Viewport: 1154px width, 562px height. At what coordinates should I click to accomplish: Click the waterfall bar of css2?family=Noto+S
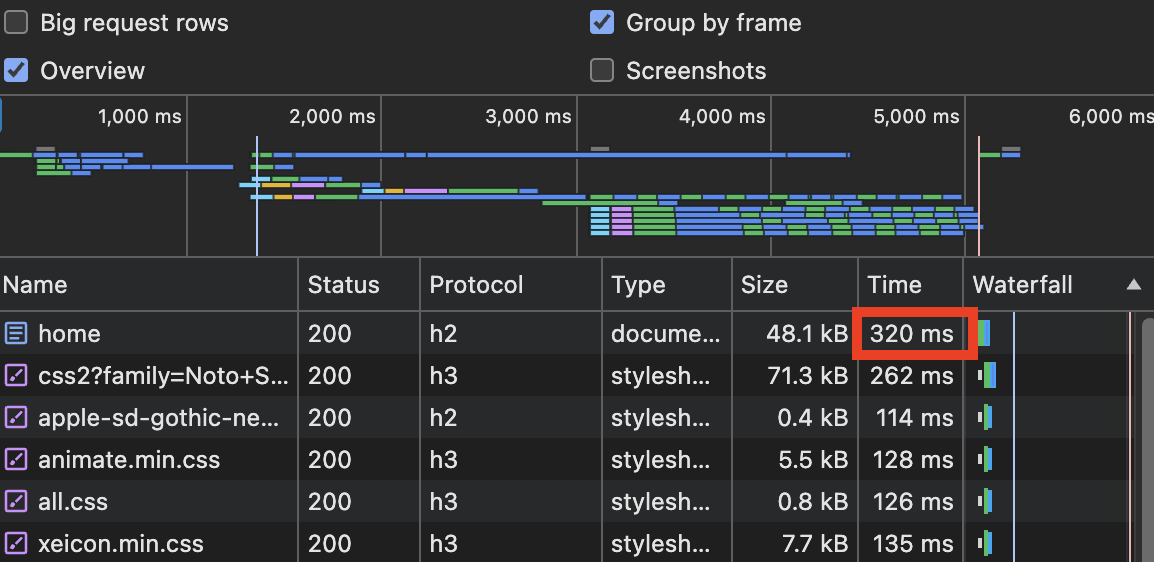[x=987, y=375]
